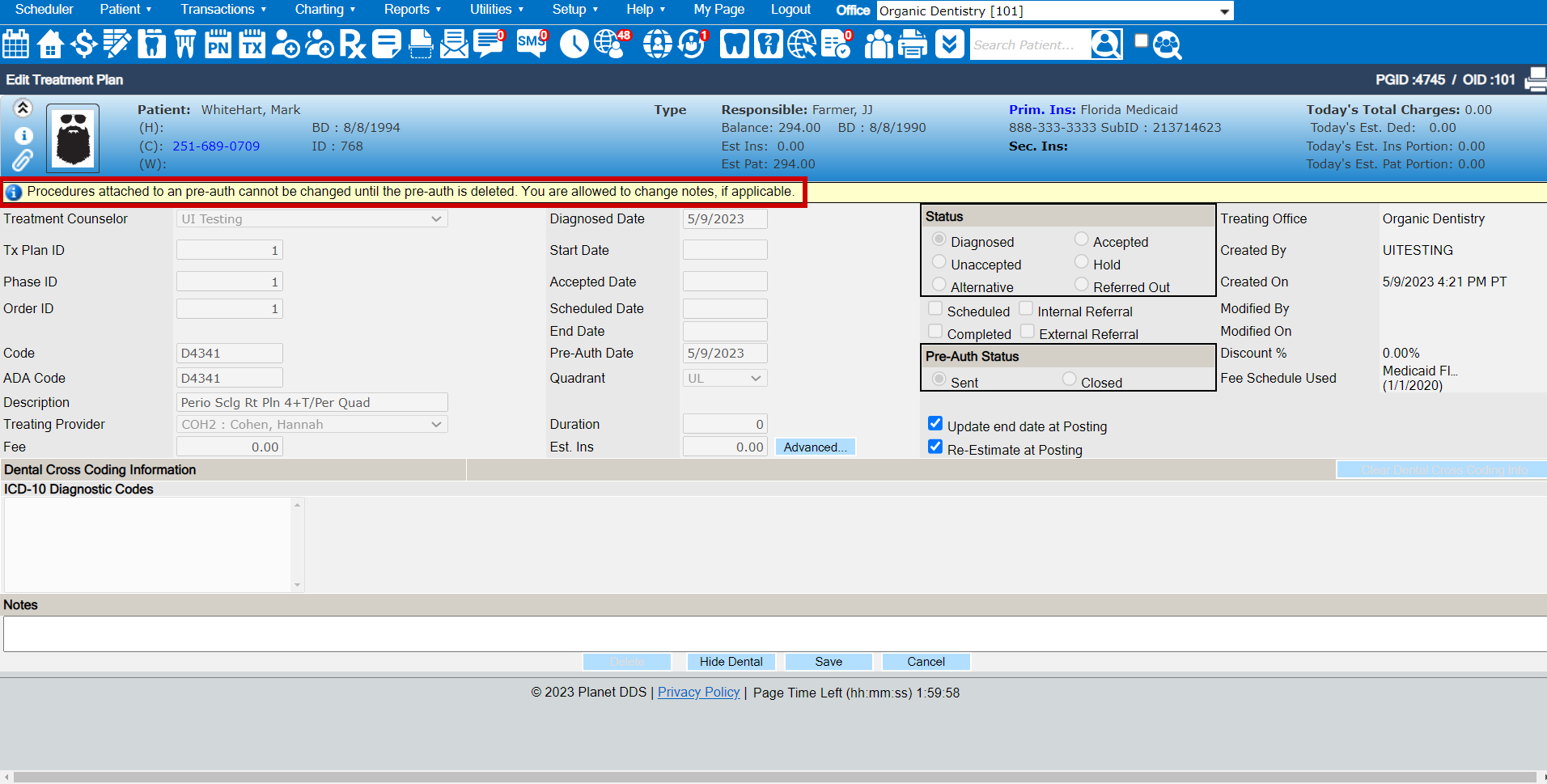Open the time clock icon
Screen dimensions: 1547x784
pos(574,44)
